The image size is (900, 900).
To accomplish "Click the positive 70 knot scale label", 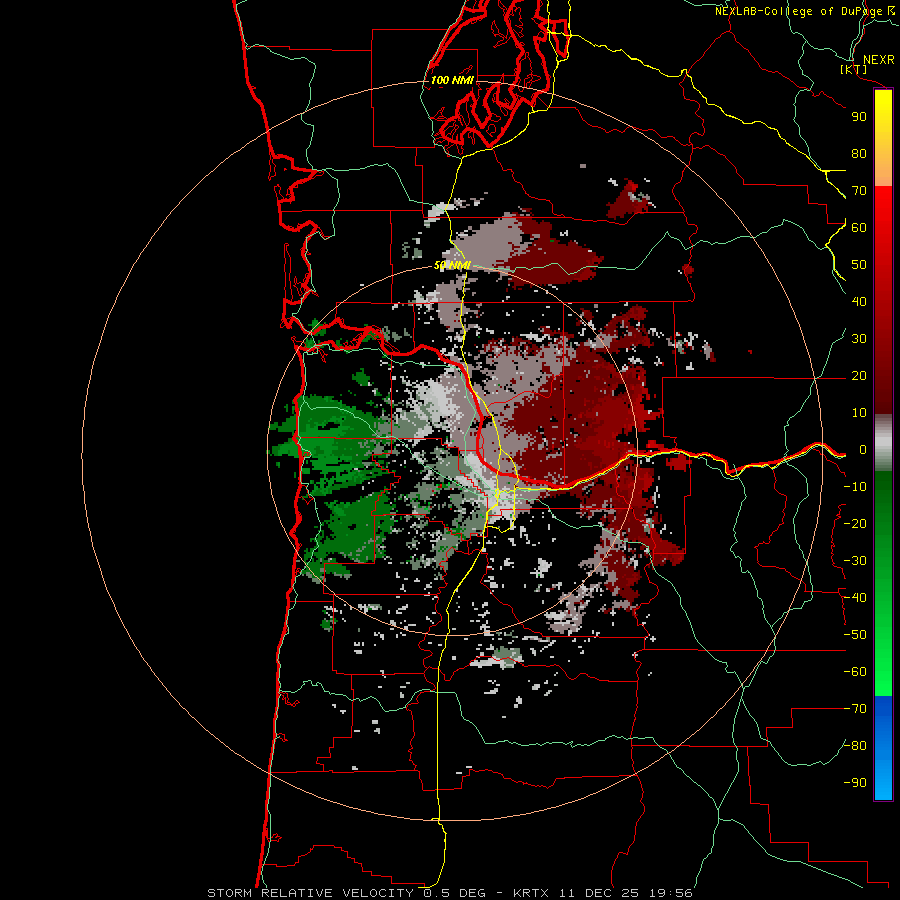I will tap(859, 191).
